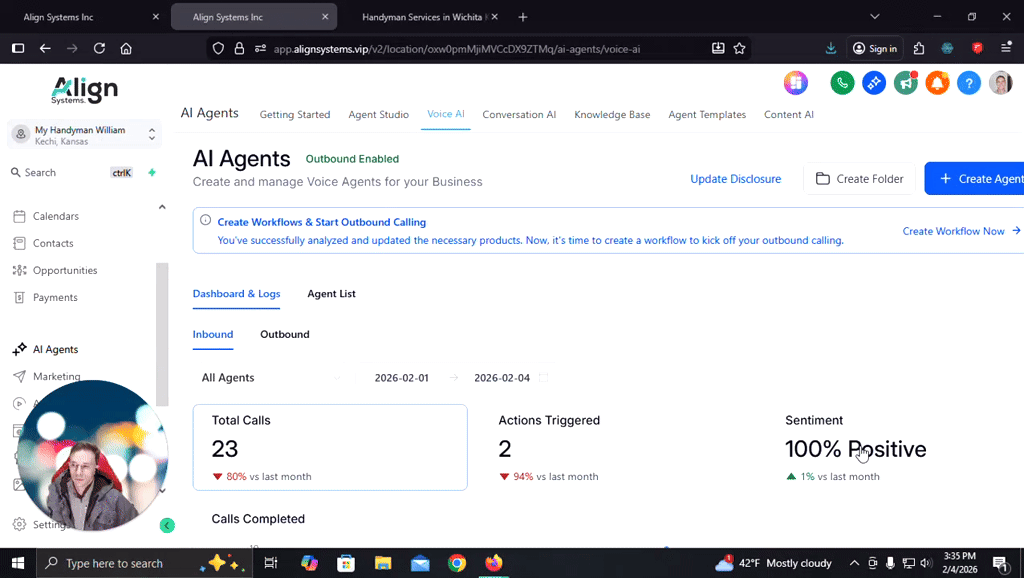This screenshot has width=1024, height=578.
Task: Toggle Firefox sidebar icon
Action: tap(18, 48)
